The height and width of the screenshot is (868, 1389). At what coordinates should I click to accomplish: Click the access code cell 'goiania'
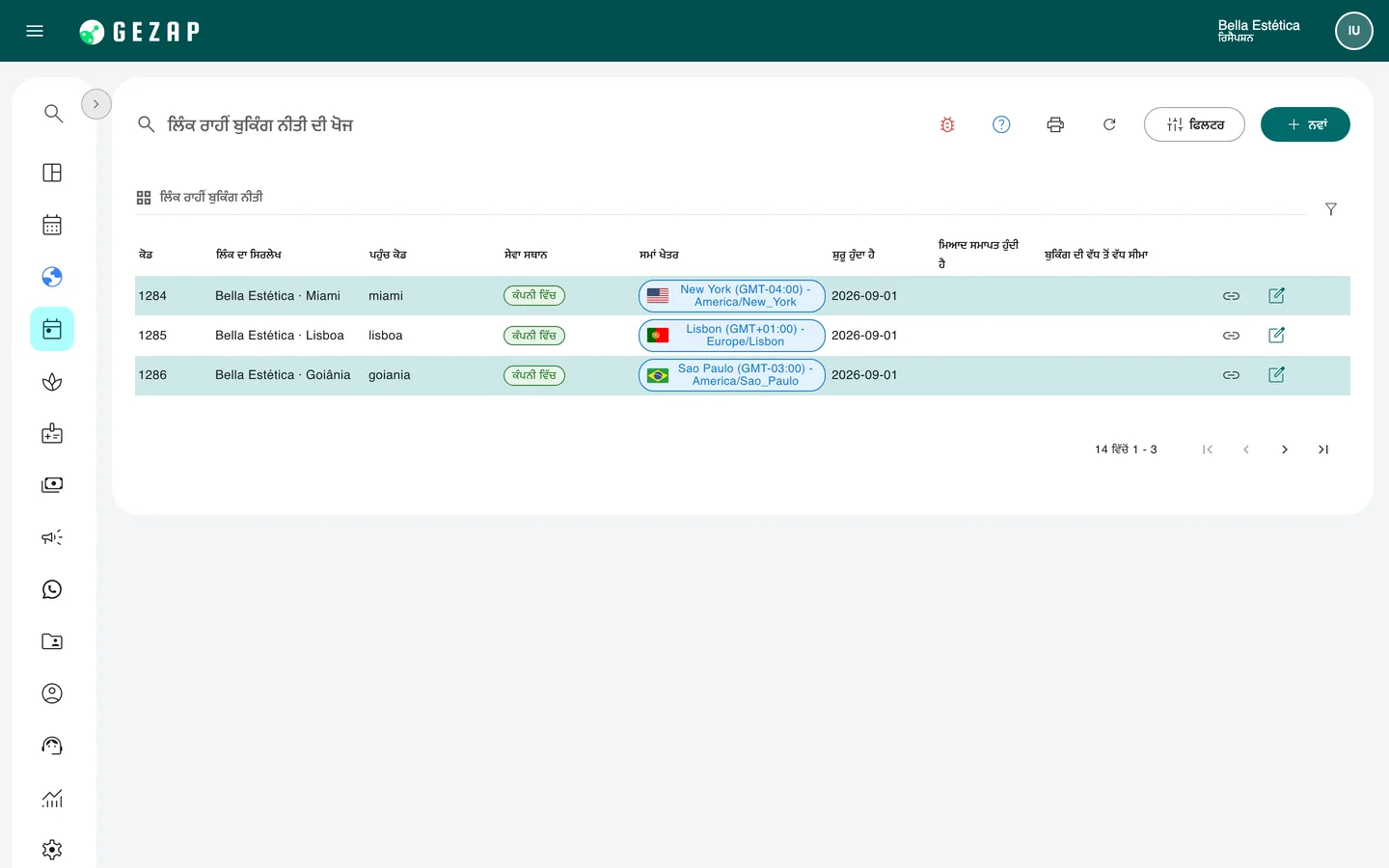(390, 375)
